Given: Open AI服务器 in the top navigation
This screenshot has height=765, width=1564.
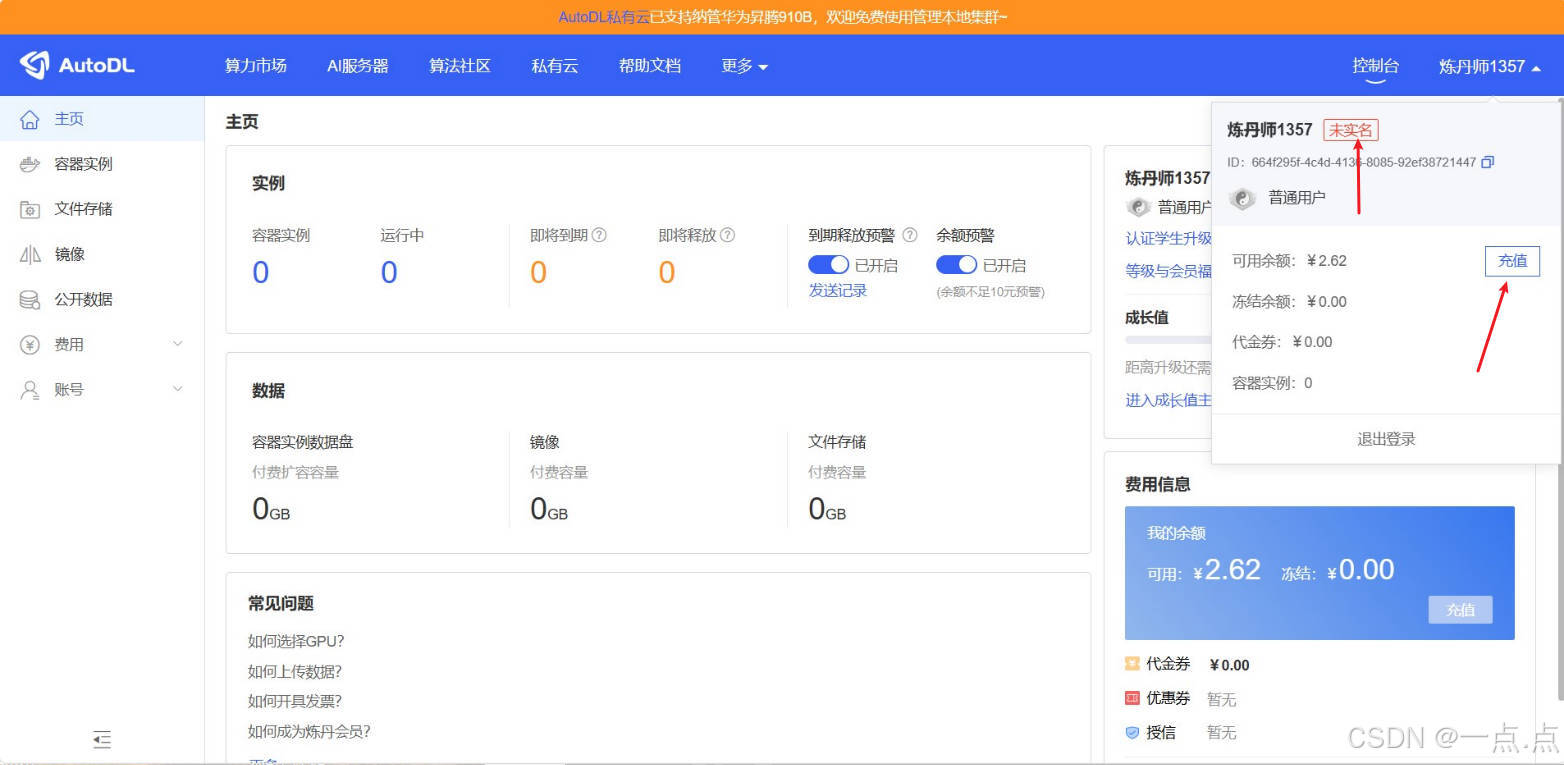Looking at the screenshot, I should 358,66.
